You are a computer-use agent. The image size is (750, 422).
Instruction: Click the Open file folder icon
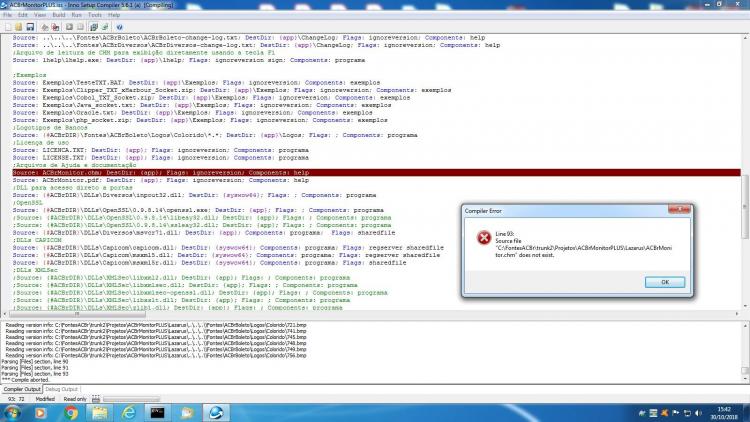pyautogui.click(x=19, y=27)
